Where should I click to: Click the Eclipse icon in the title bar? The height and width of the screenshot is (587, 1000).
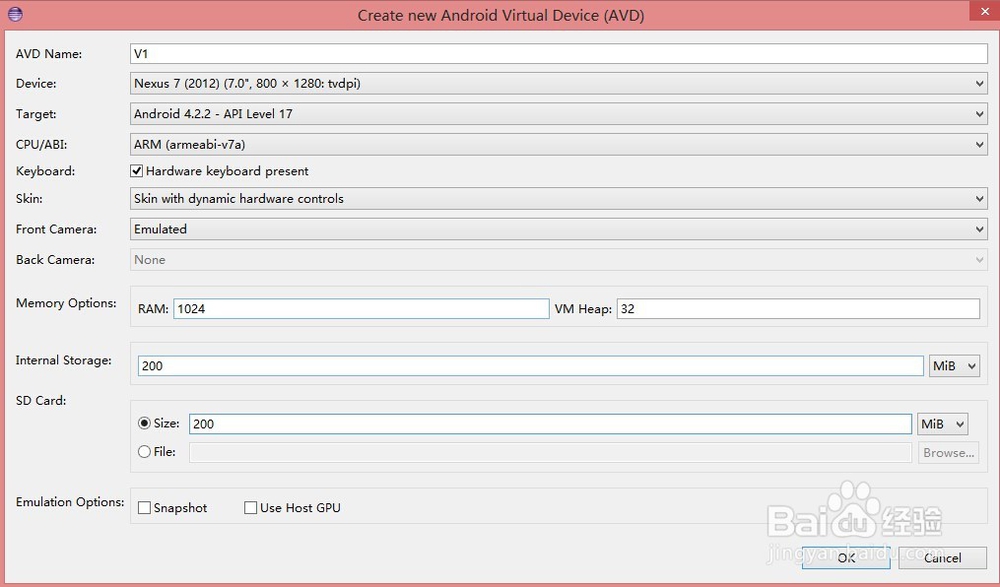15,14
